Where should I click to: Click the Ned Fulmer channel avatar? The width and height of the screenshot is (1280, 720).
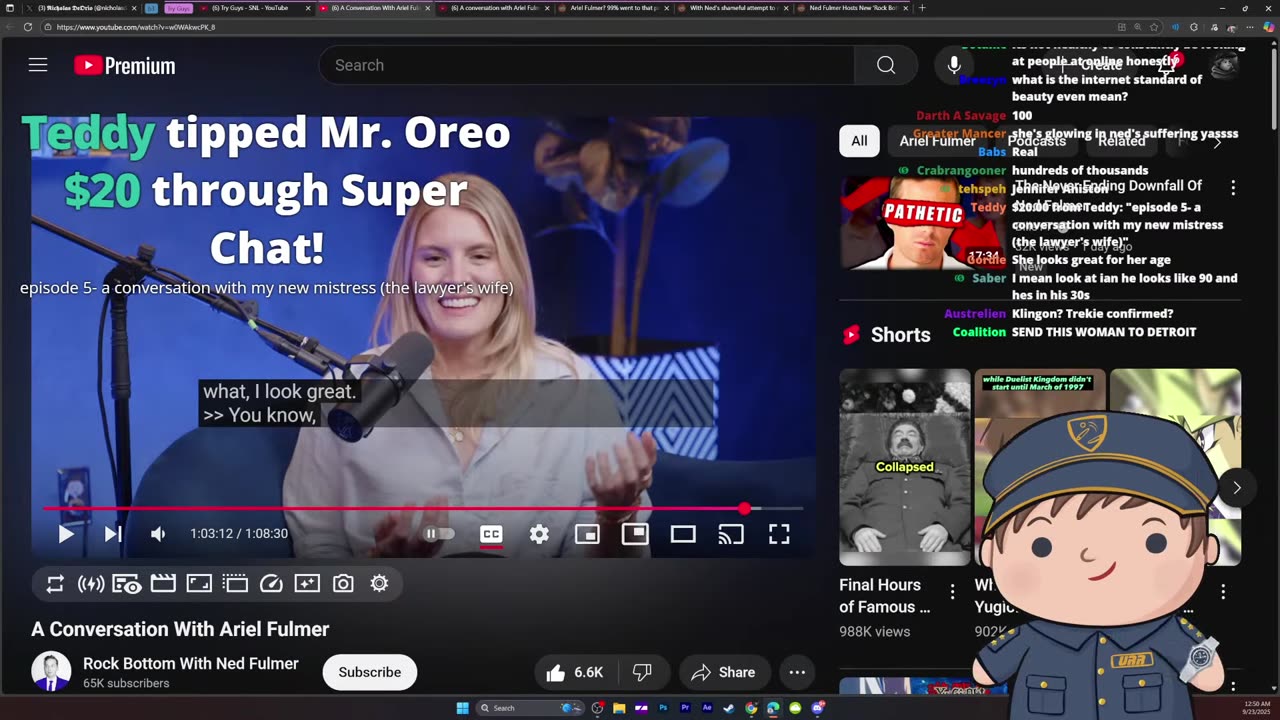pos(51,672)
